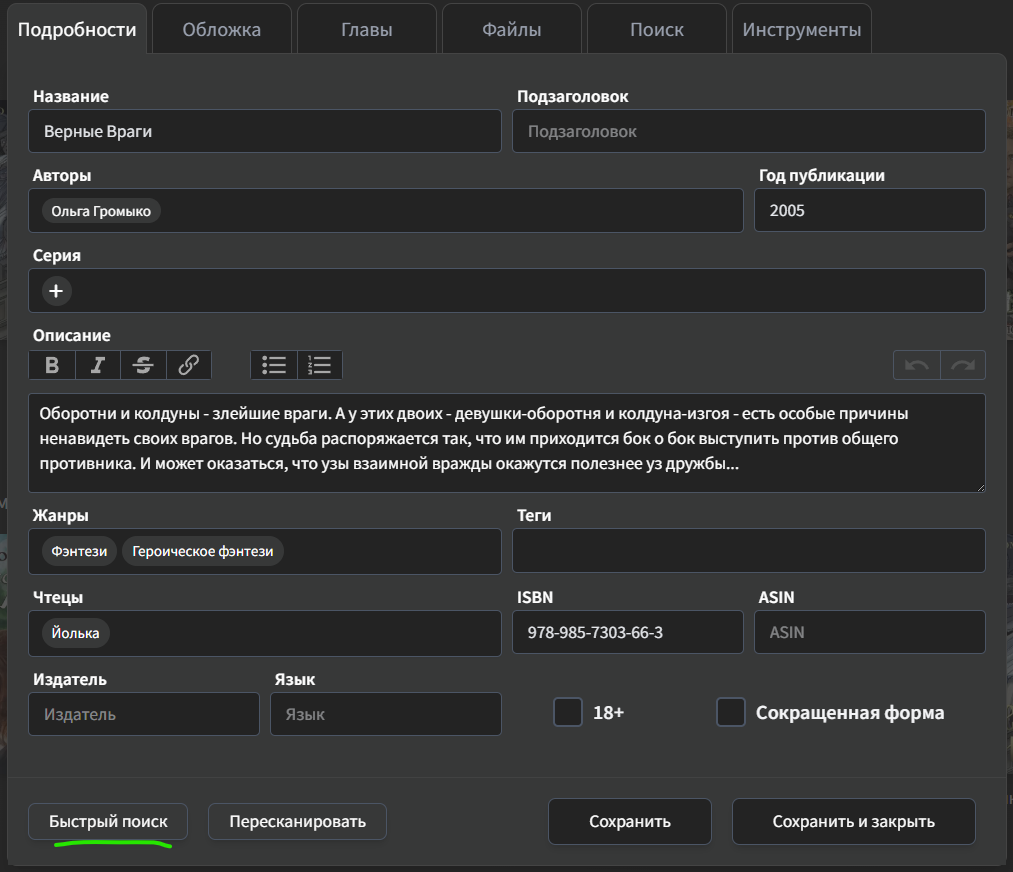Apply italic formatting in description toolbar
The width and height of the screenshot is (1013, 872).
click(x=98, y=365)
